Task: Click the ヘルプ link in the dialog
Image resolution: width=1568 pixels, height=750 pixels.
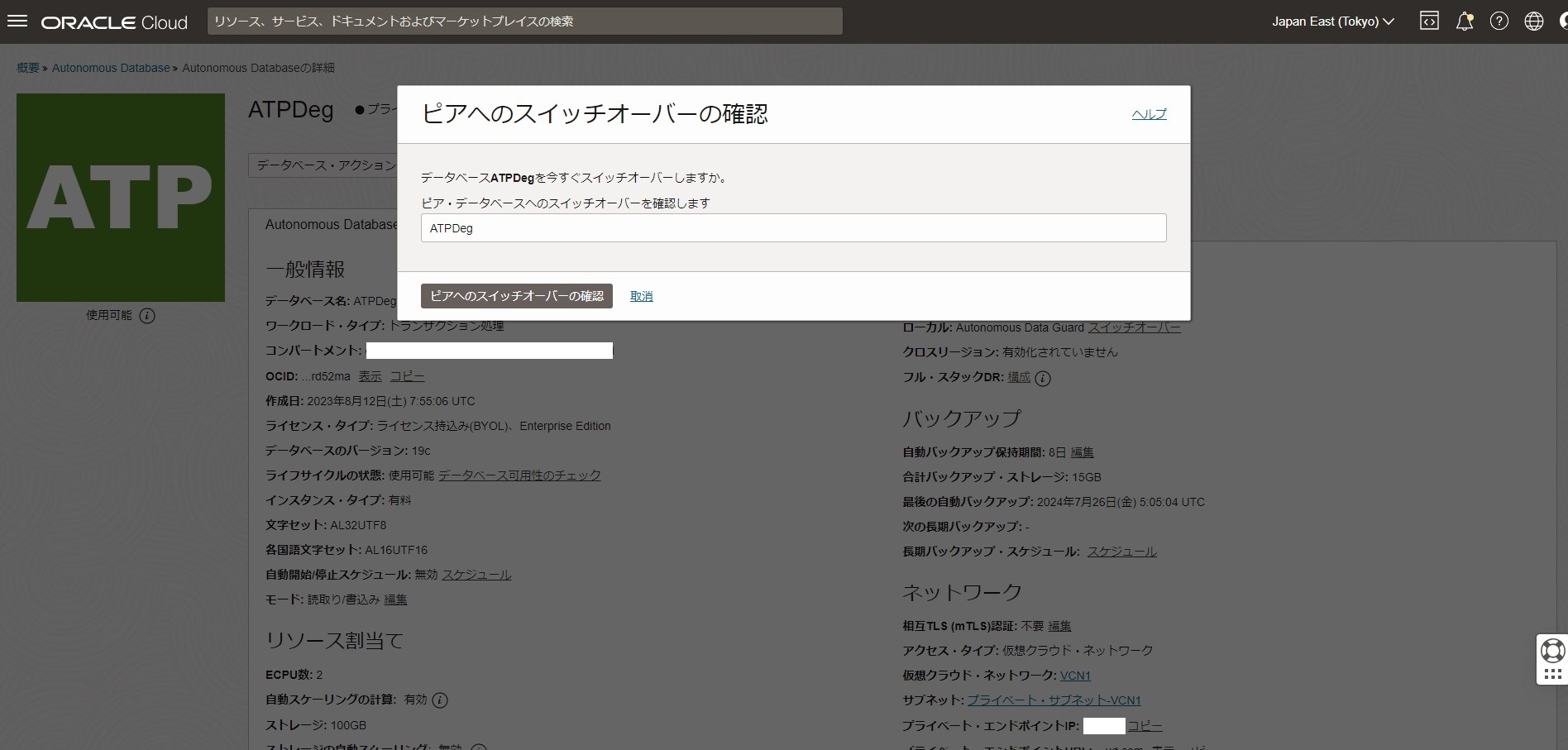Action: (x=1149, y=114)
